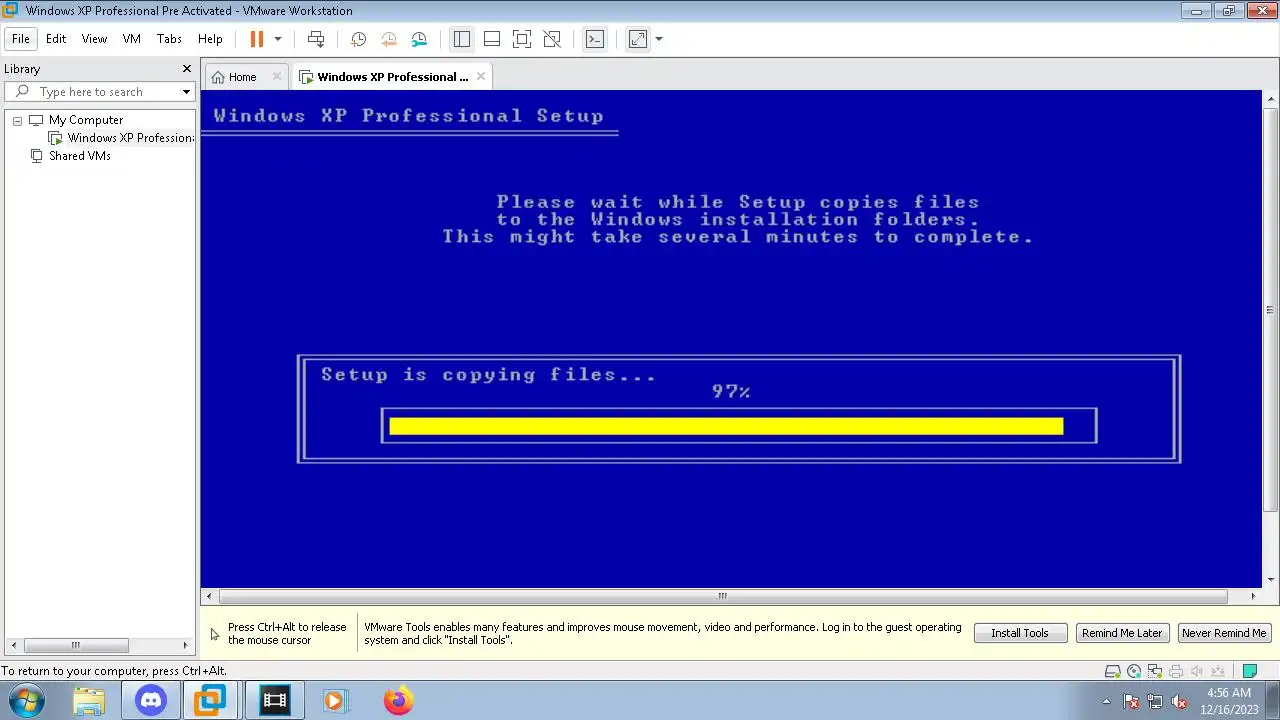Viewport: 1280px width, 720px height.
Task: Enter full screen mode icon
Action: tap(522, 39)
